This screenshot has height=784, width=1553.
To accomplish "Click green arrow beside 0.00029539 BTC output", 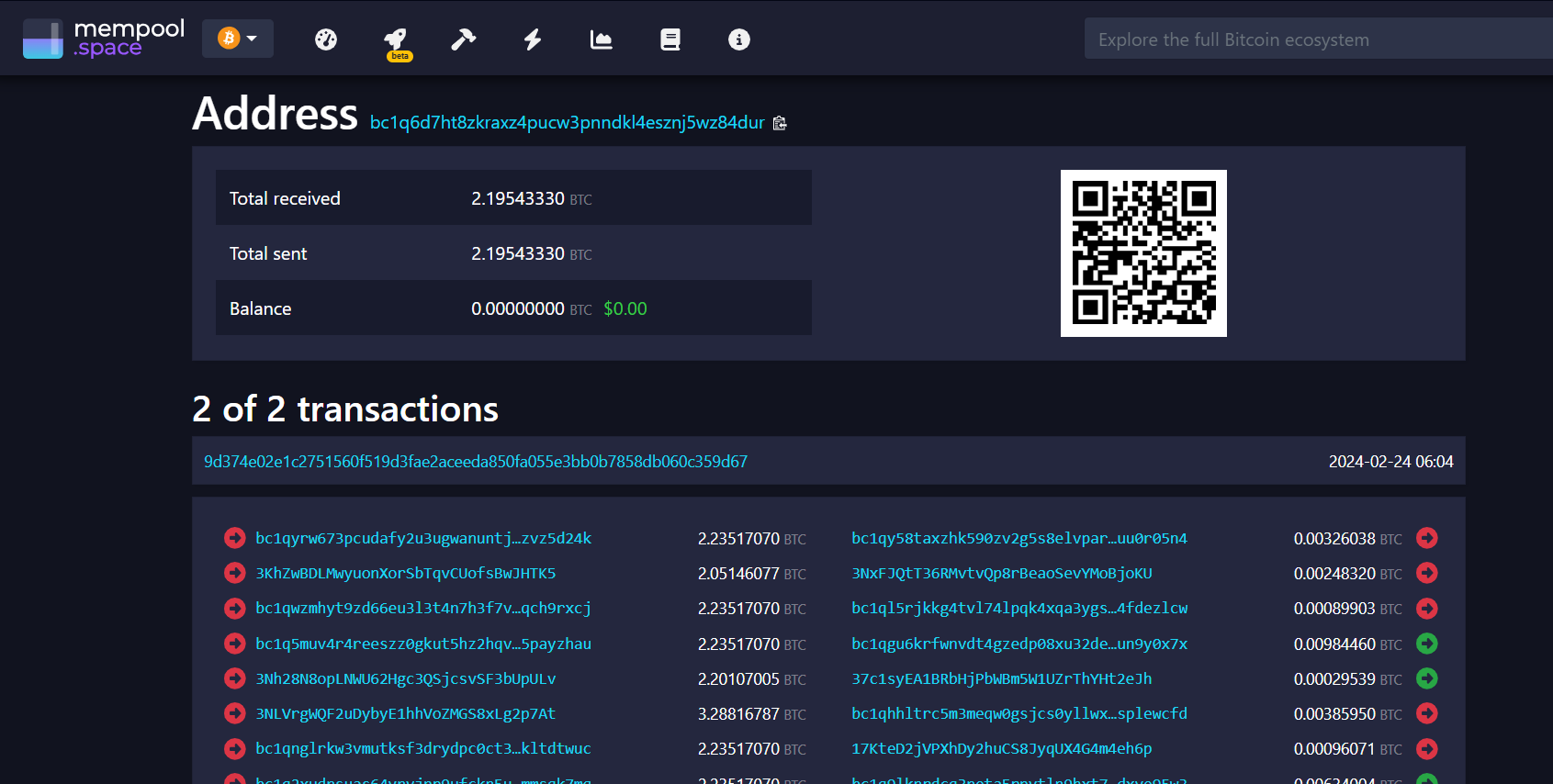I will pos(1426,679).
